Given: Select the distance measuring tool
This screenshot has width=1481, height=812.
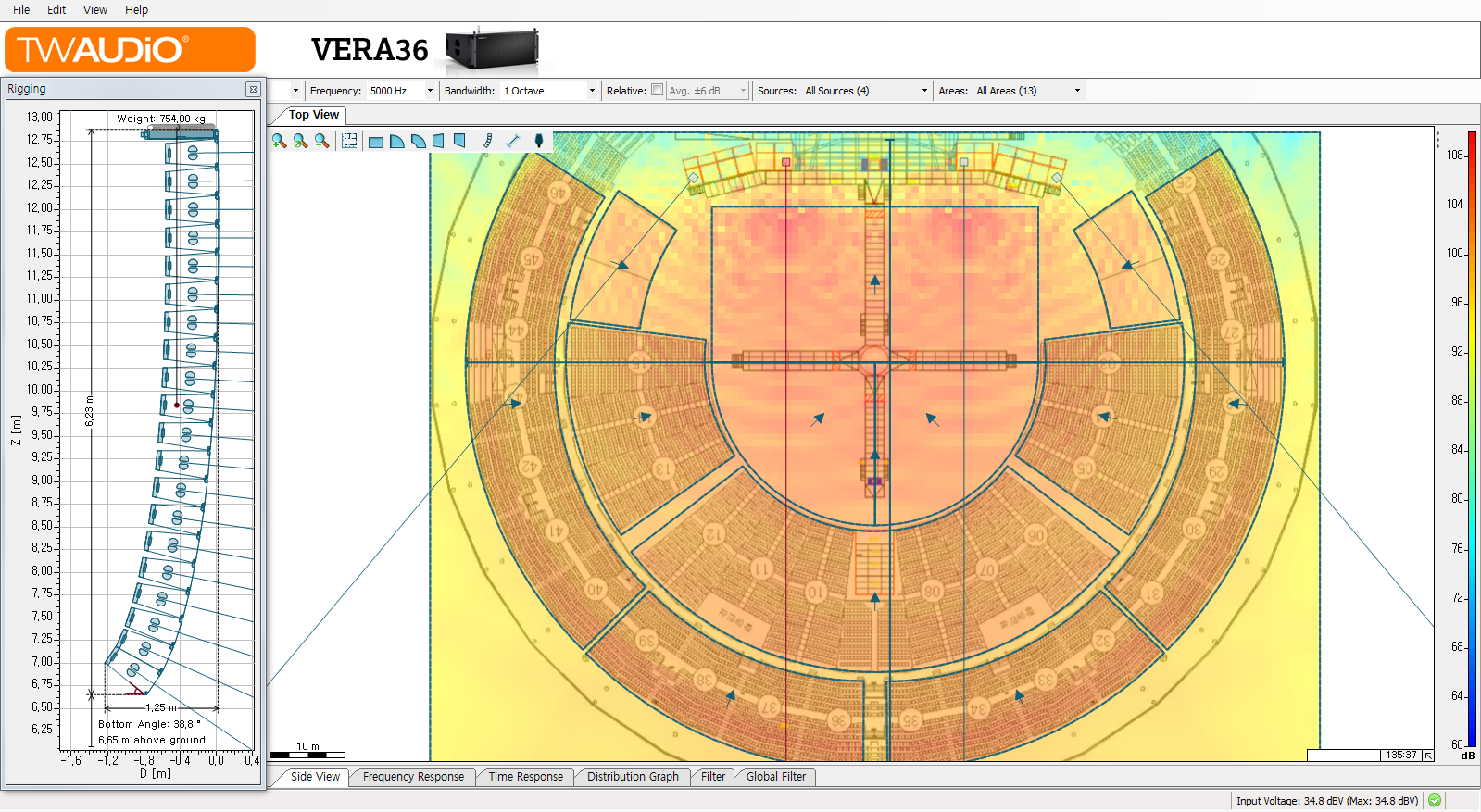Looking at the screenshot, I should tap(513, 142).
